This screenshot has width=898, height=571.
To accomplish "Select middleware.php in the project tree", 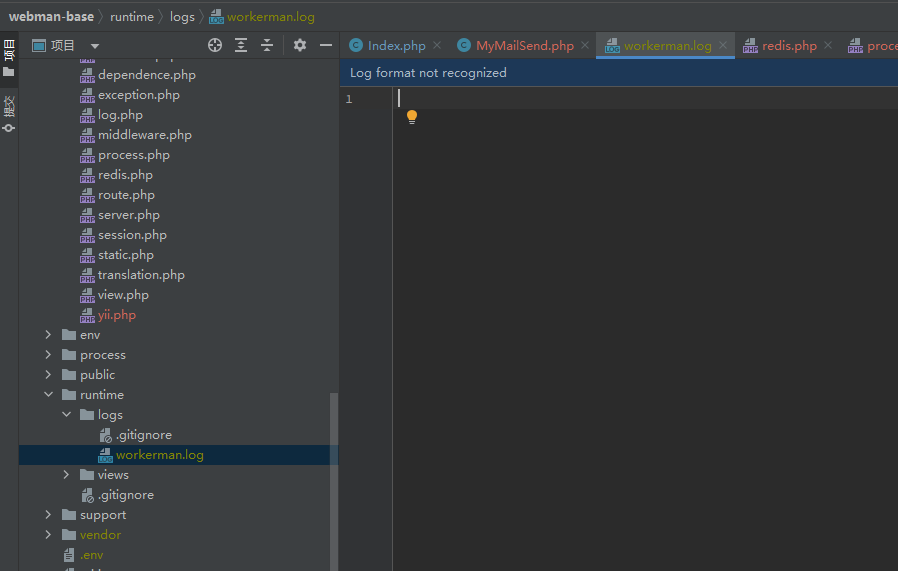I will (145, 135).
